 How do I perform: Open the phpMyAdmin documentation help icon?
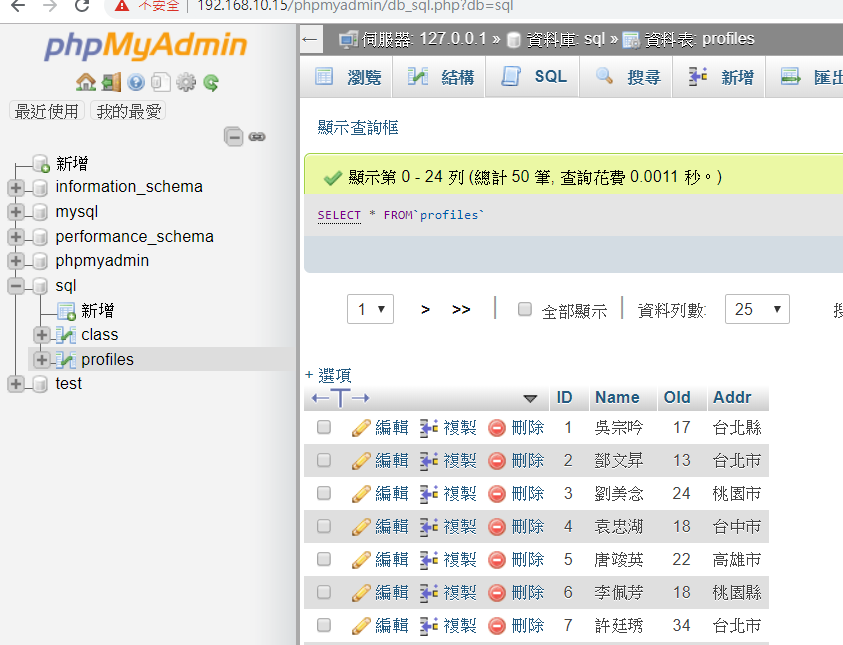coord(136,82)
